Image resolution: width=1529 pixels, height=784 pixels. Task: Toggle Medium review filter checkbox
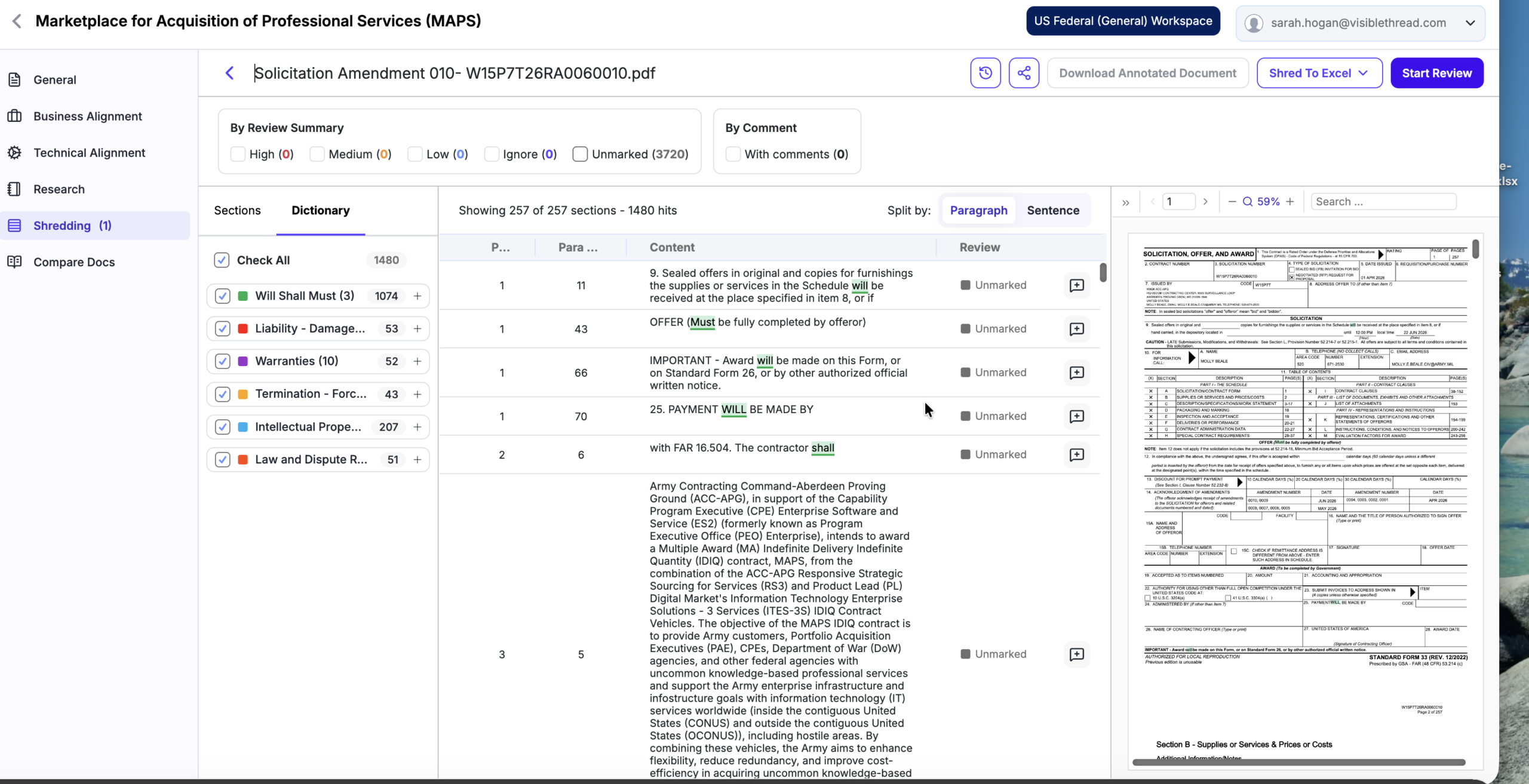click(x=317, y=154)
